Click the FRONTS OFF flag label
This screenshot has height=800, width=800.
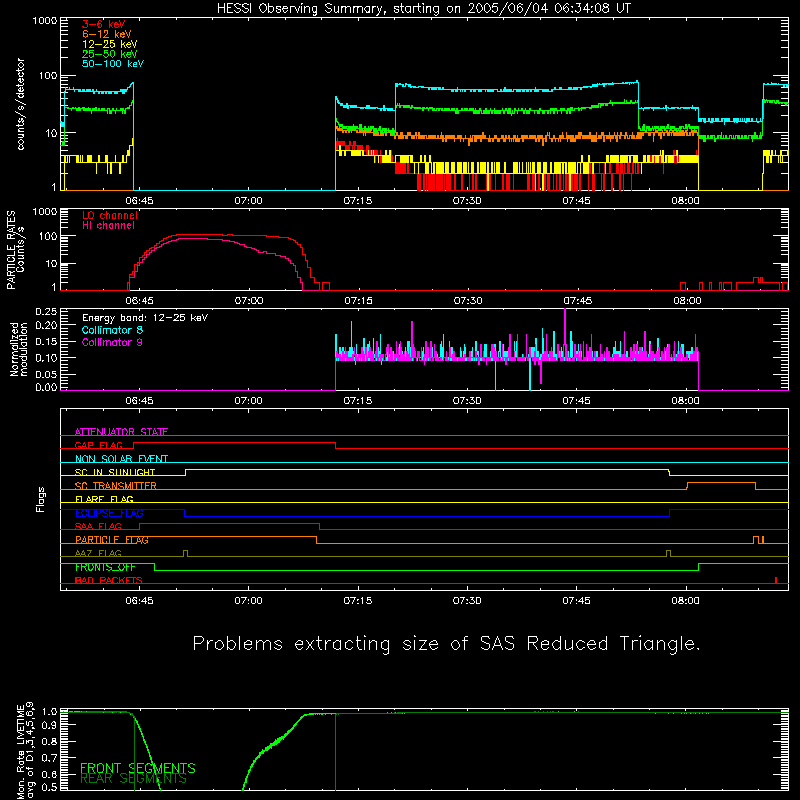(105, 567)
